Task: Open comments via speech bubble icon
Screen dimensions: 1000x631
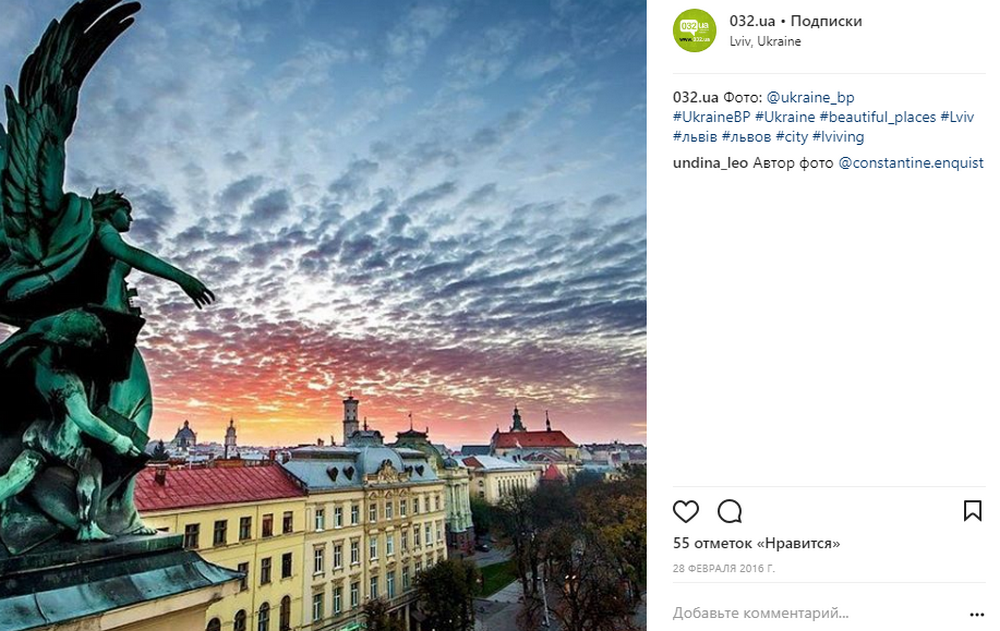Action: click(x=730, y=511)
